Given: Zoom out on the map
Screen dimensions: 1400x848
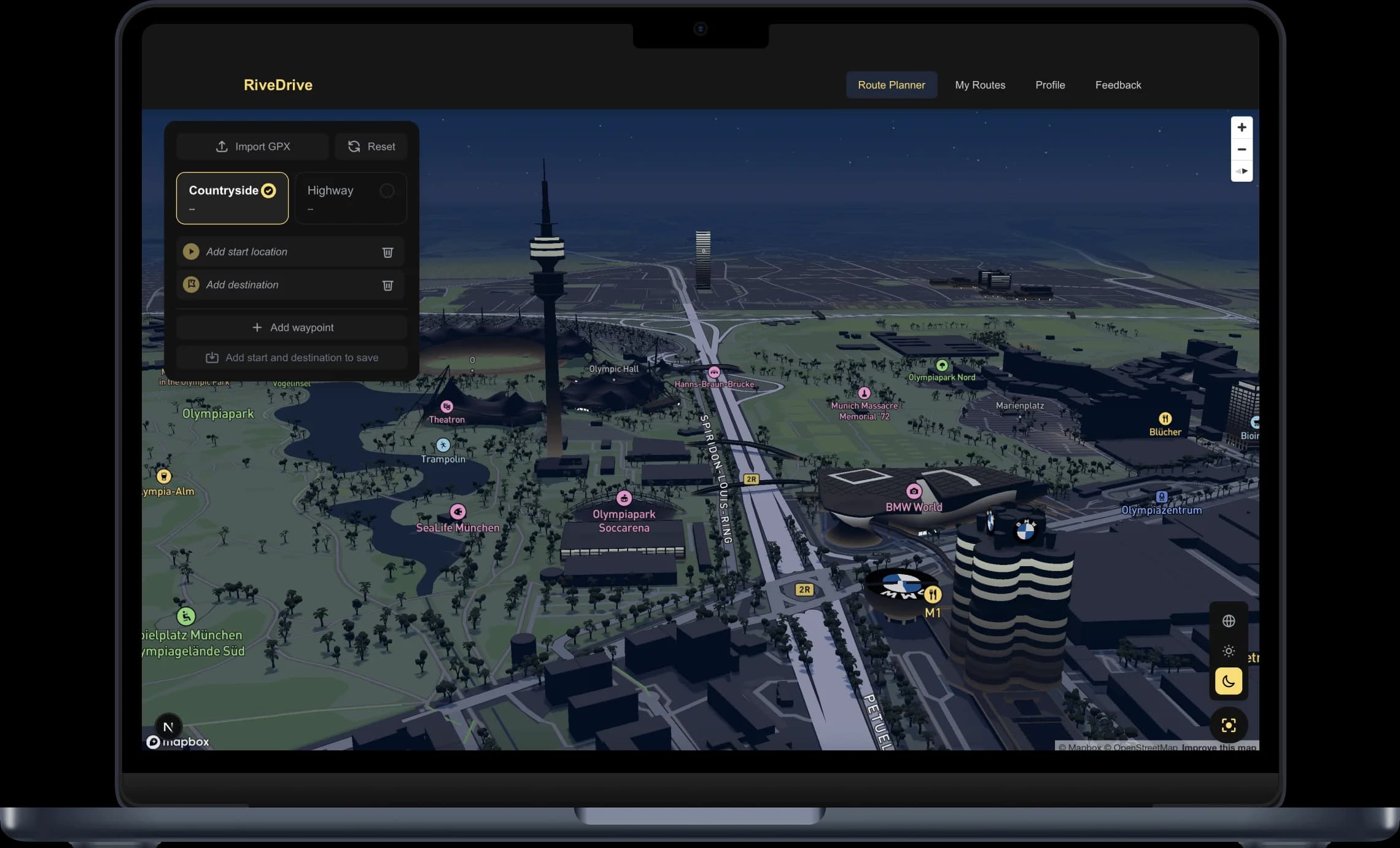Looking at the screenshot, I should pyautogui.click(x=1242, y=149).
